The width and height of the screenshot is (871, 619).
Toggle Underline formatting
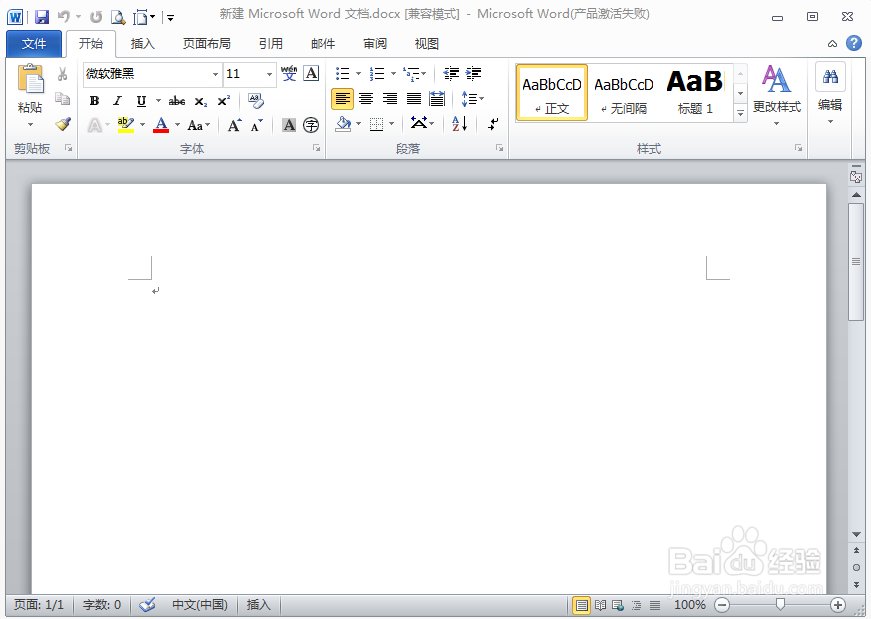141,101
